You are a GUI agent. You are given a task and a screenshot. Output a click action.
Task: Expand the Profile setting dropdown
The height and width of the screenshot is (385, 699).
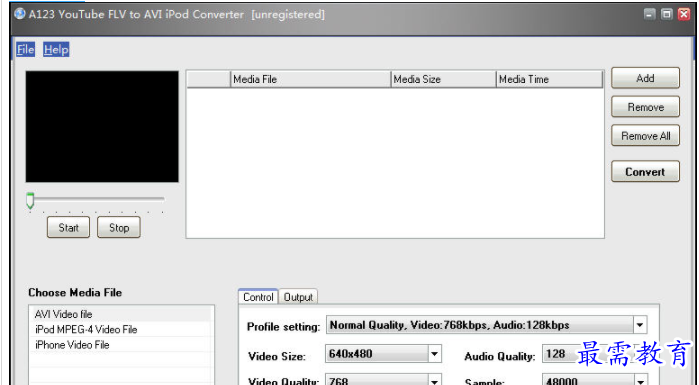pyautogui.click(x=640, y=325)
